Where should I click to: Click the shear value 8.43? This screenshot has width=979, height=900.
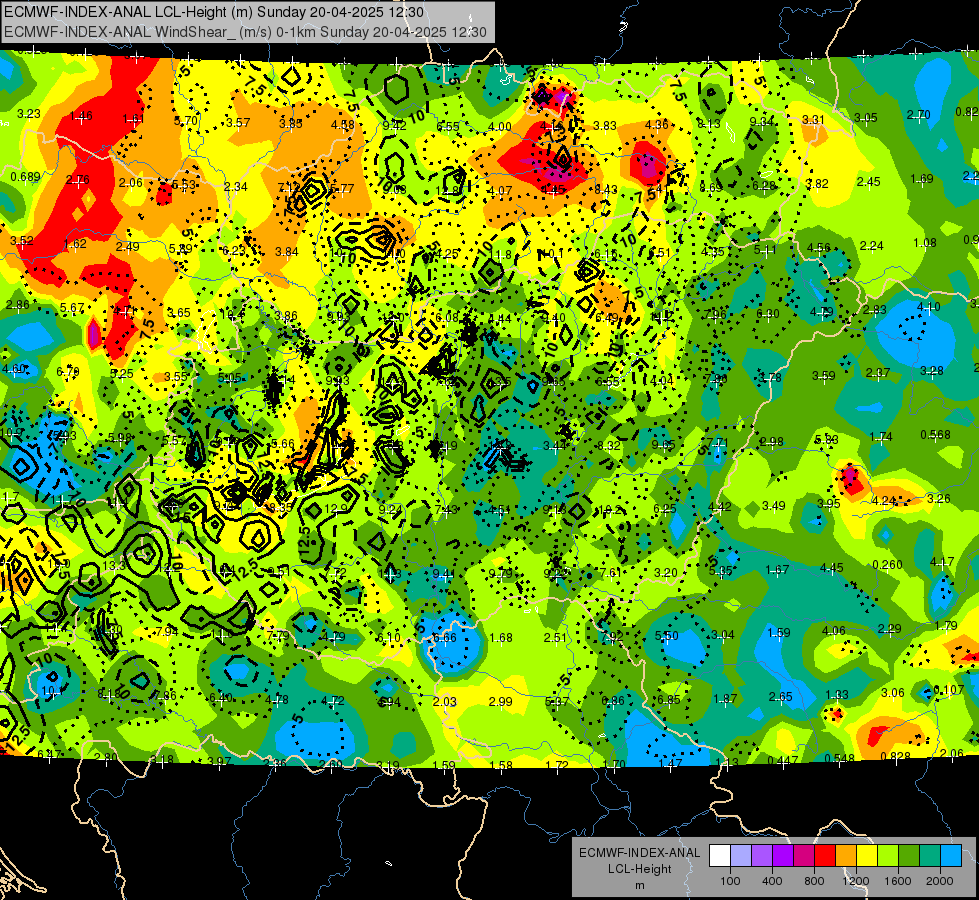point(606,189)
